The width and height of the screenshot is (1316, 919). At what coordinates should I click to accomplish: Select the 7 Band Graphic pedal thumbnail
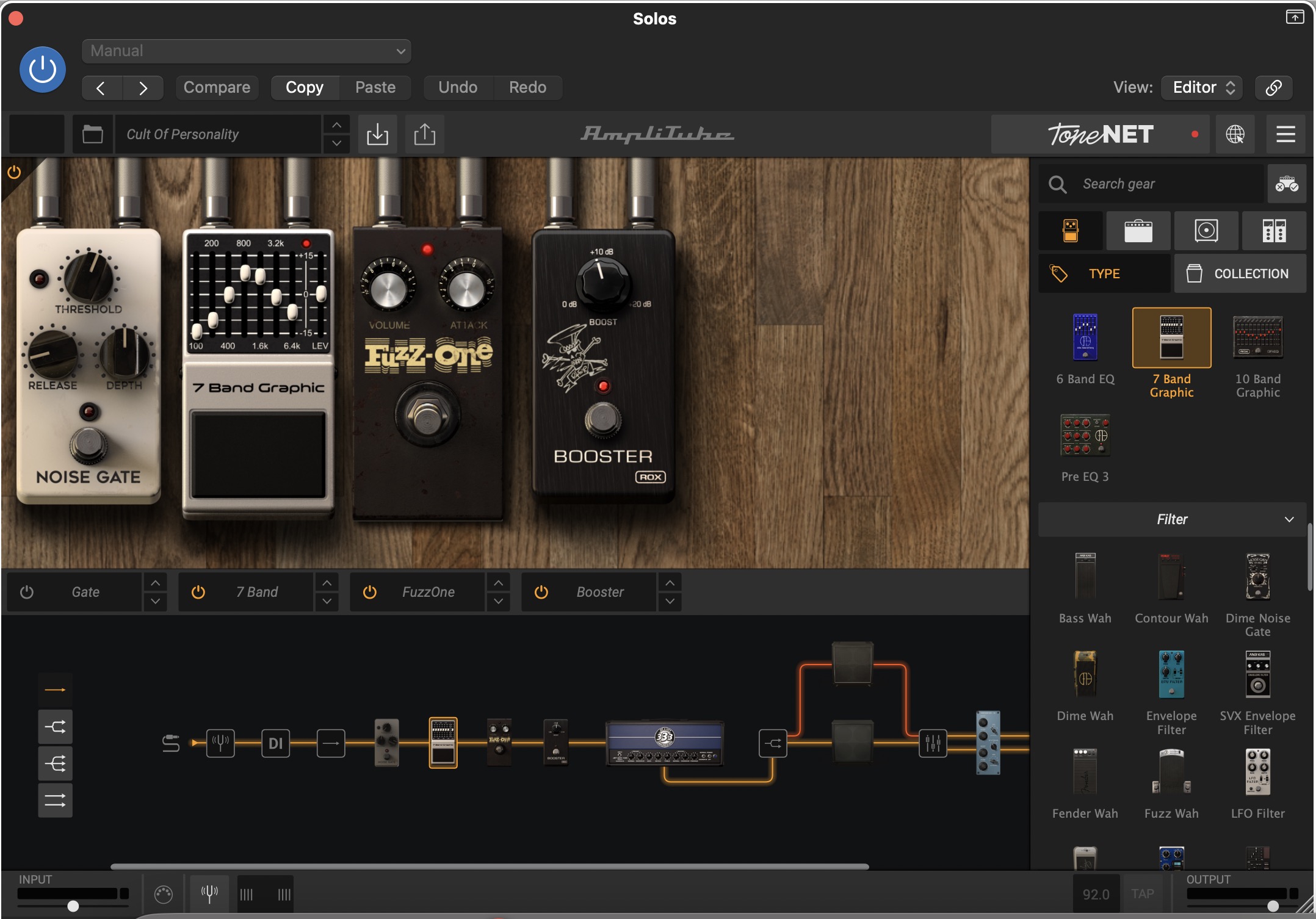coord(1171,337)
